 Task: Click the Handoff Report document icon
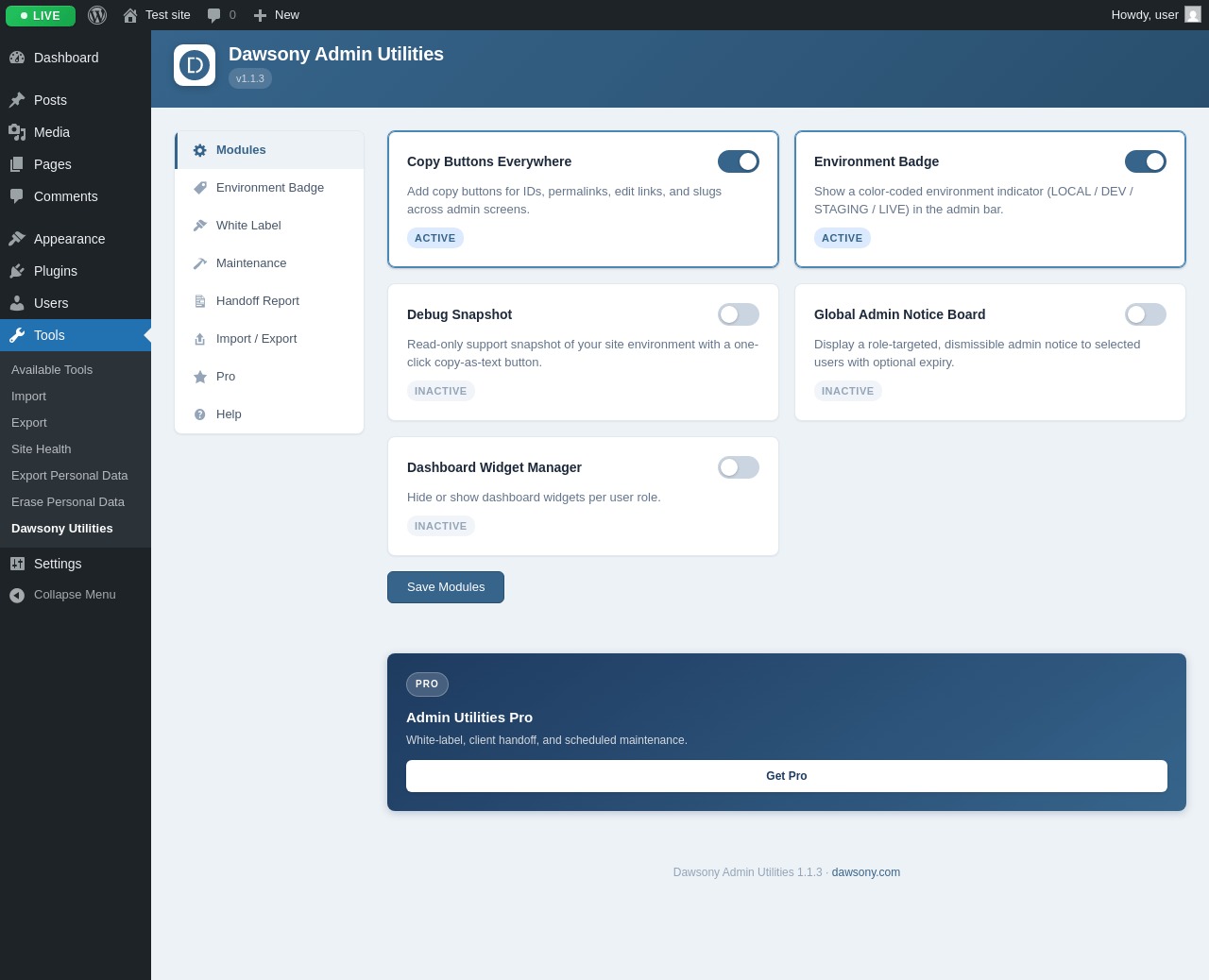200,301
